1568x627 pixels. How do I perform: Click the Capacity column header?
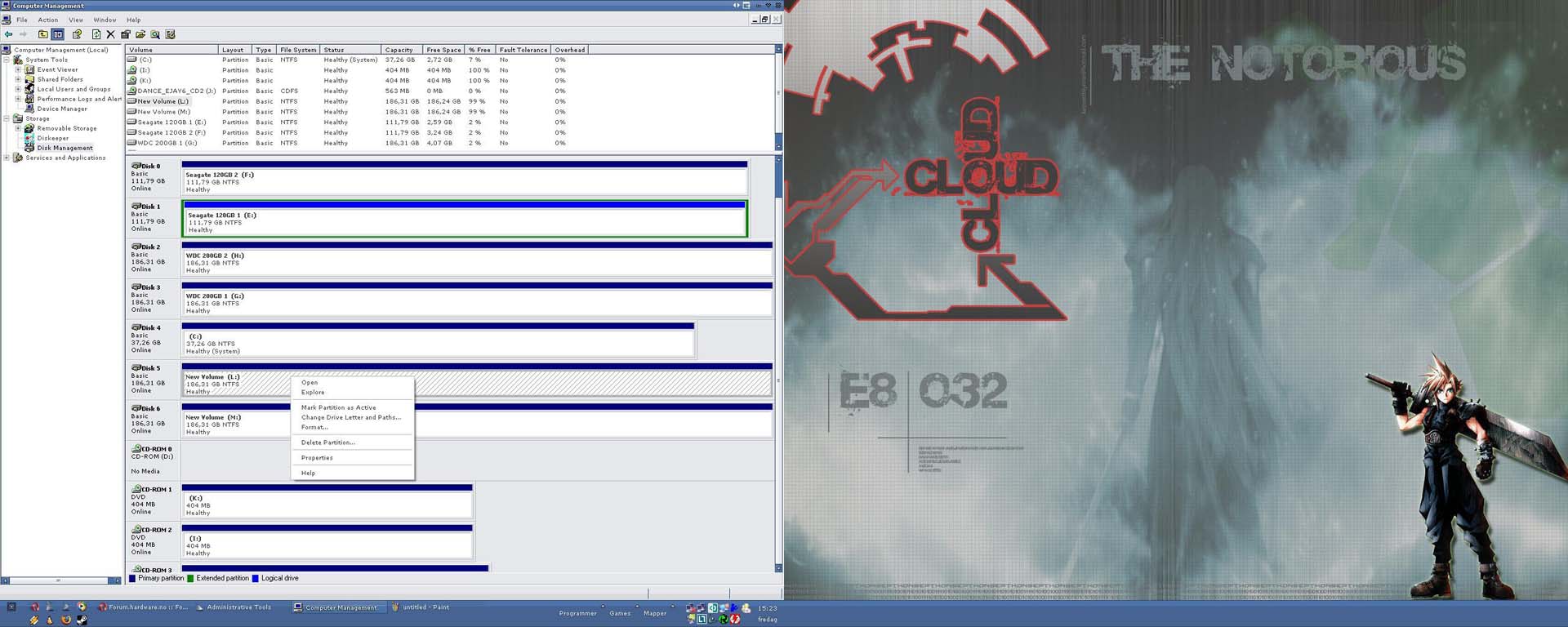click(x=403, y=50)
